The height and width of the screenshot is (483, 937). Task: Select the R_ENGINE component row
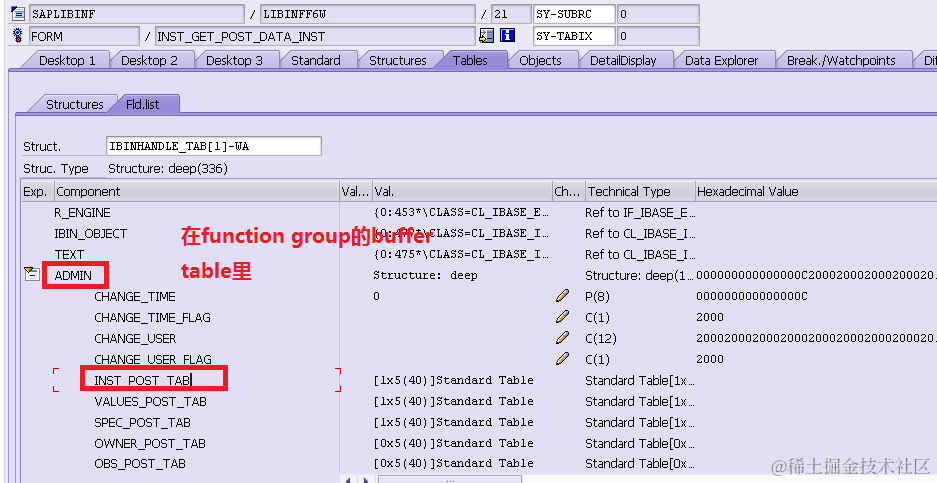[x=82, y=213]
